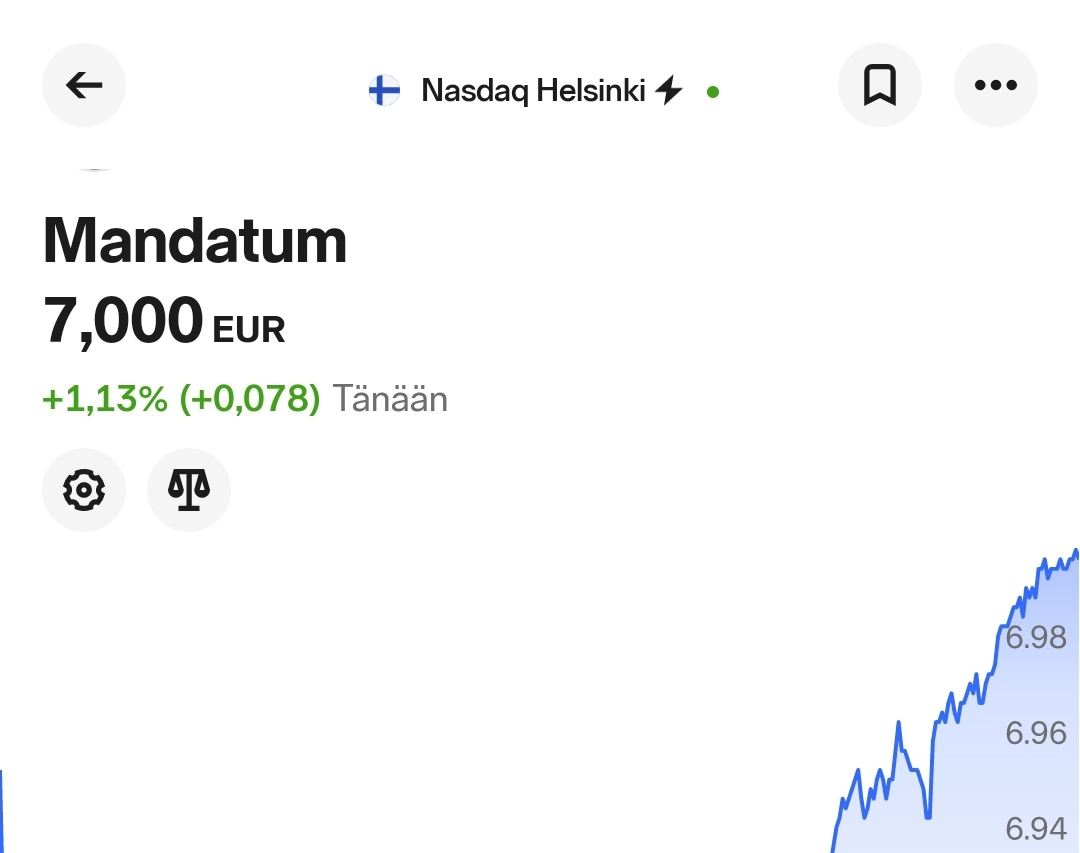The width and height of the screenshot is (1080, 853).
Task: Click the blue price chart line peak
Action: pos(1076,552)
